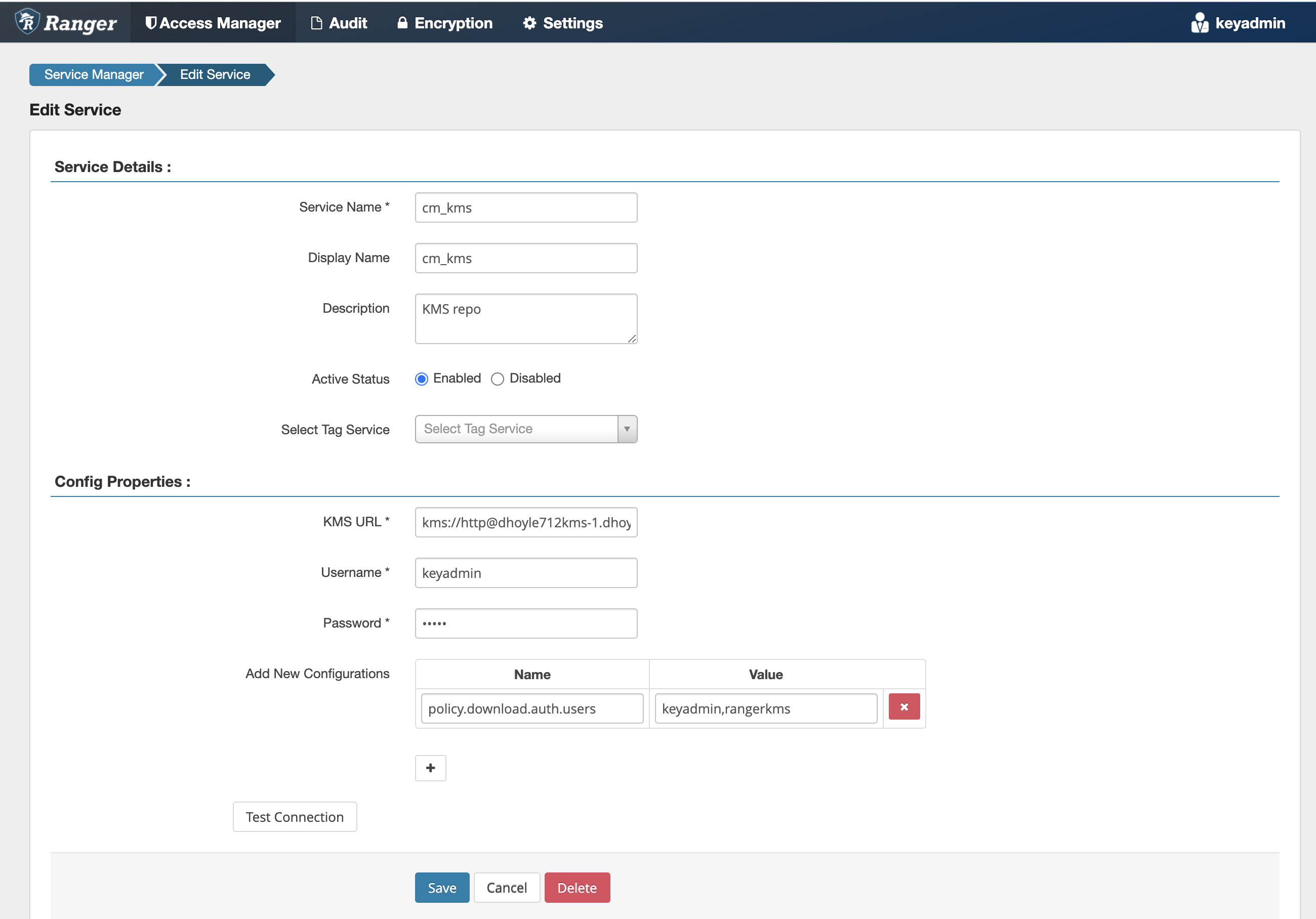1316x919 pixels.
Task: Click the Settings gear icon
Action: tap(529, 23)
